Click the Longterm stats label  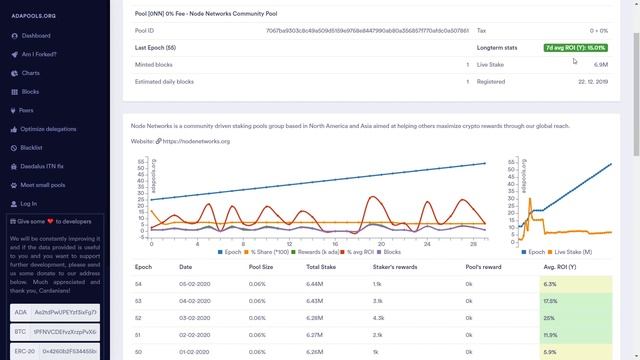(497, 48)
